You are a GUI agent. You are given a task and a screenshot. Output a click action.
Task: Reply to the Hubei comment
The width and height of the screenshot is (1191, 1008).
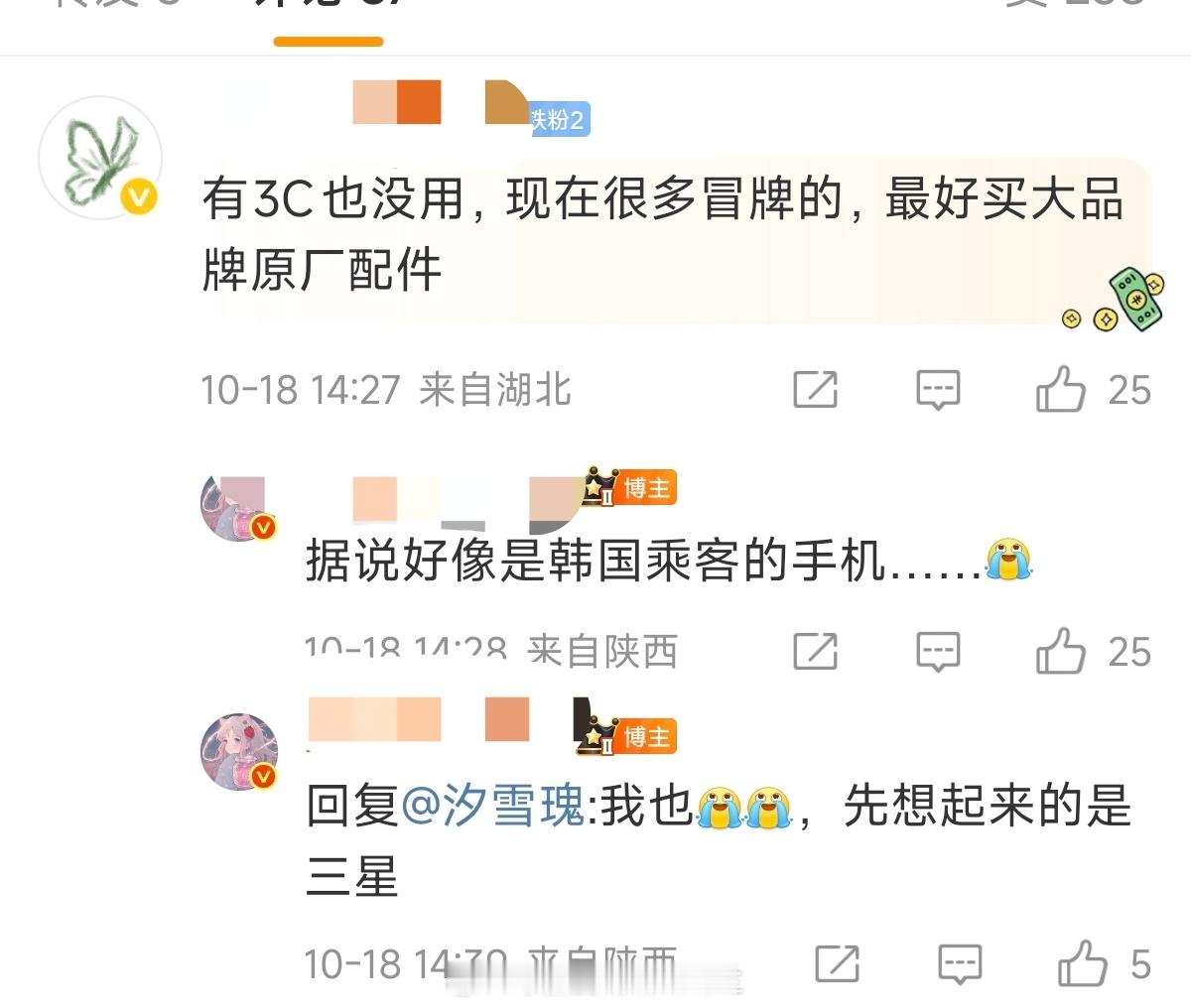[x=938, y=390]
